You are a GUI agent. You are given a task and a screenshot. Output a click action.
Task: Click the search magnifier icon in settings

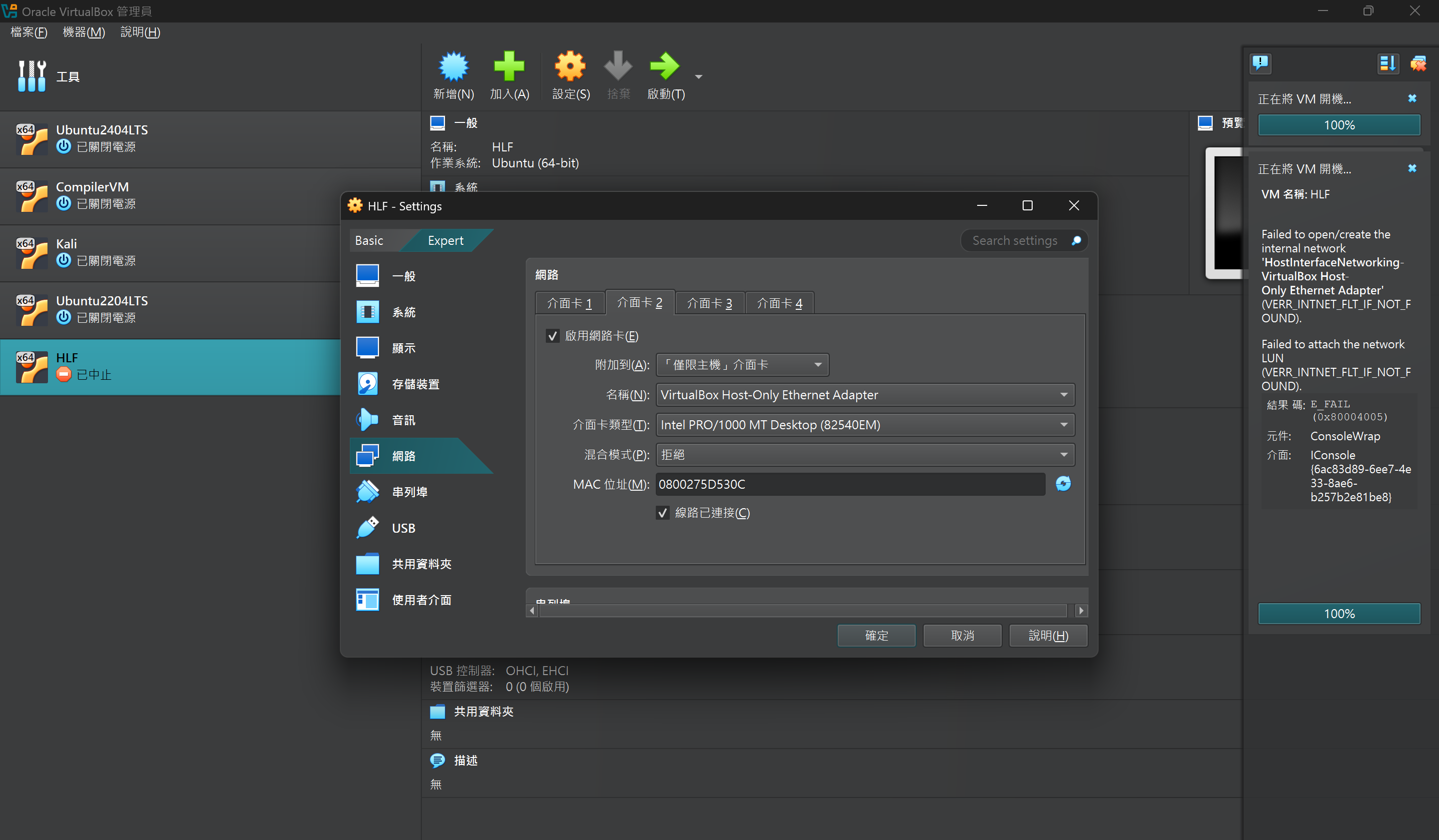point(1076,240)
